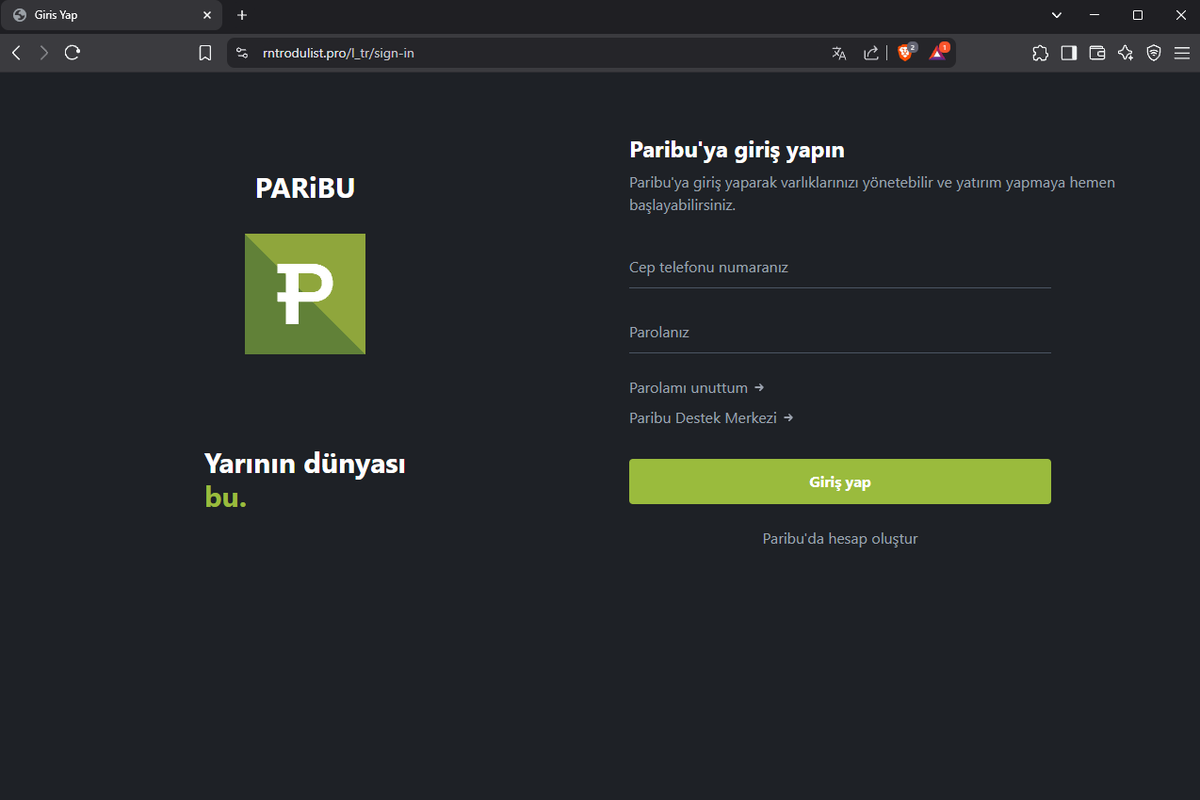Viewport: 1200px width, 800px height.
Task: Open a new browser tab
Action: [241, 15]
